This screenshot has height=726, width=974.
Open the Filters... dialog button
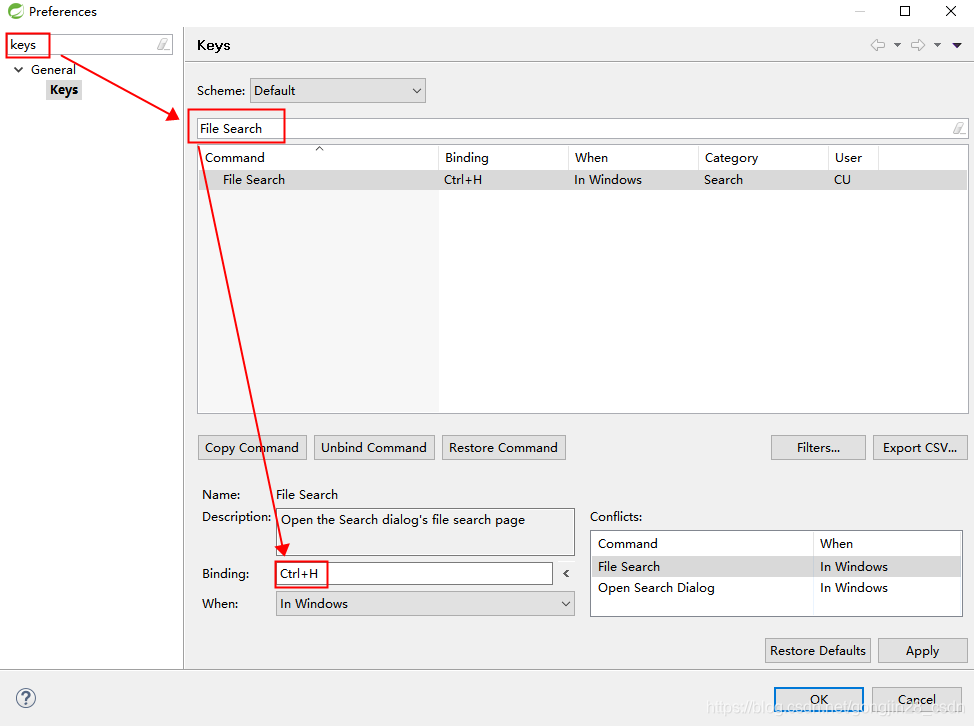click(818, 448)
